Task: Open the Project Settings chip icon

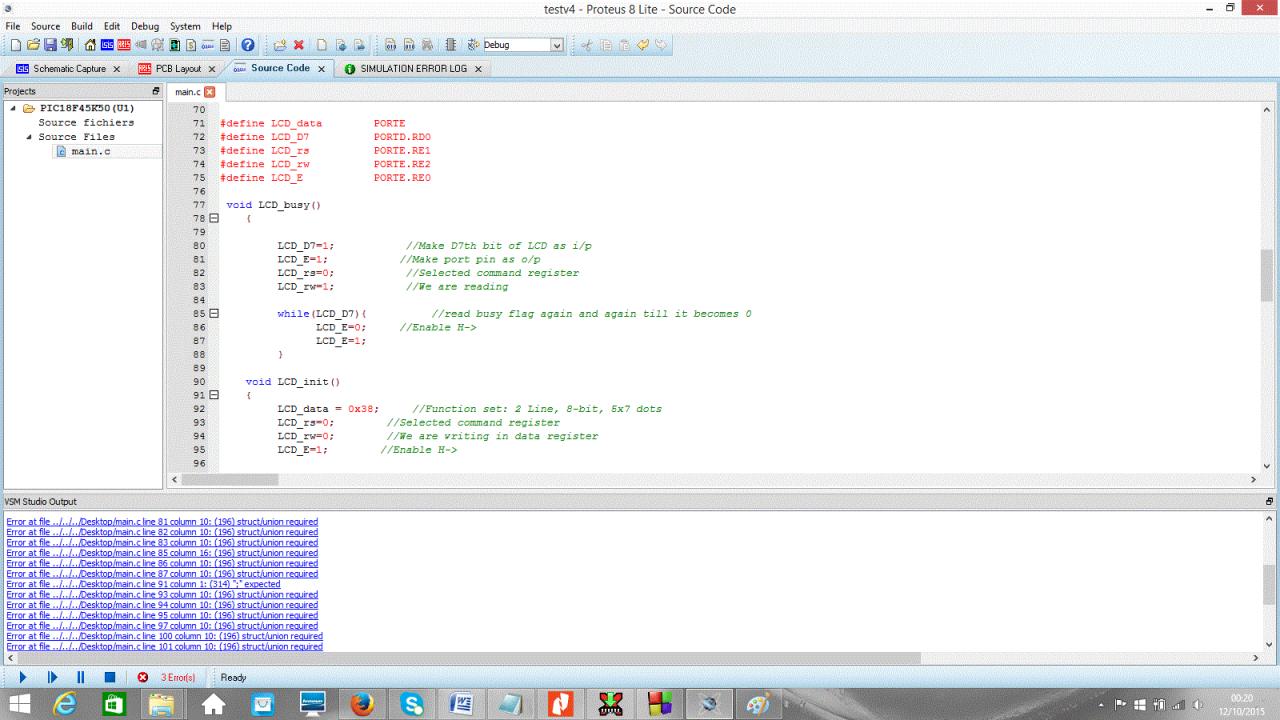Action: (451, 45)
